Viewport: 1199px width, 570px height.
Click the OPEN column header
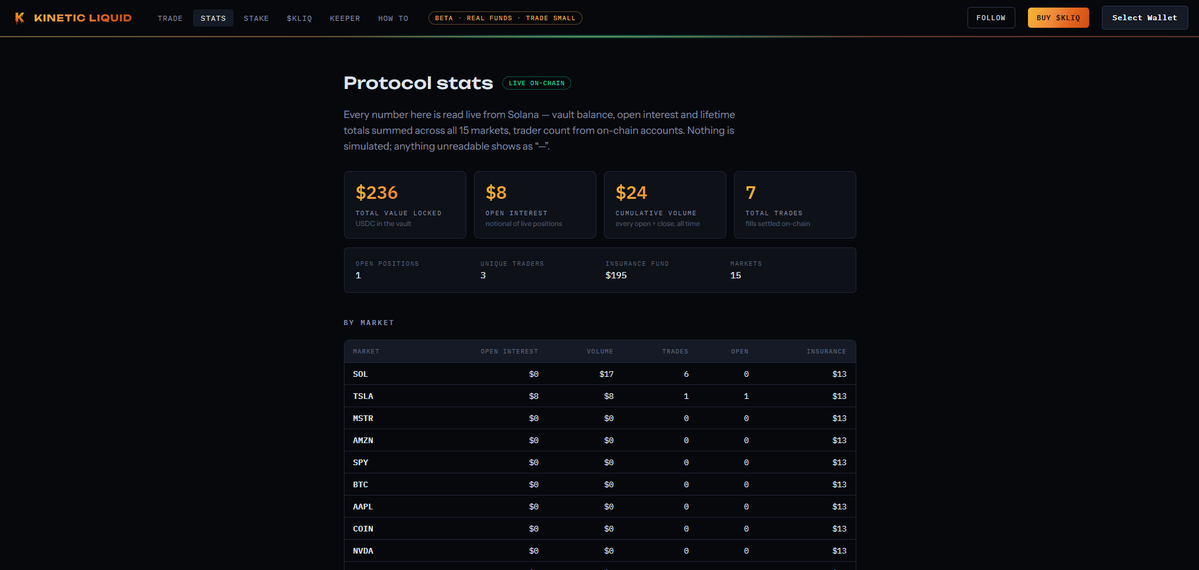739,351
